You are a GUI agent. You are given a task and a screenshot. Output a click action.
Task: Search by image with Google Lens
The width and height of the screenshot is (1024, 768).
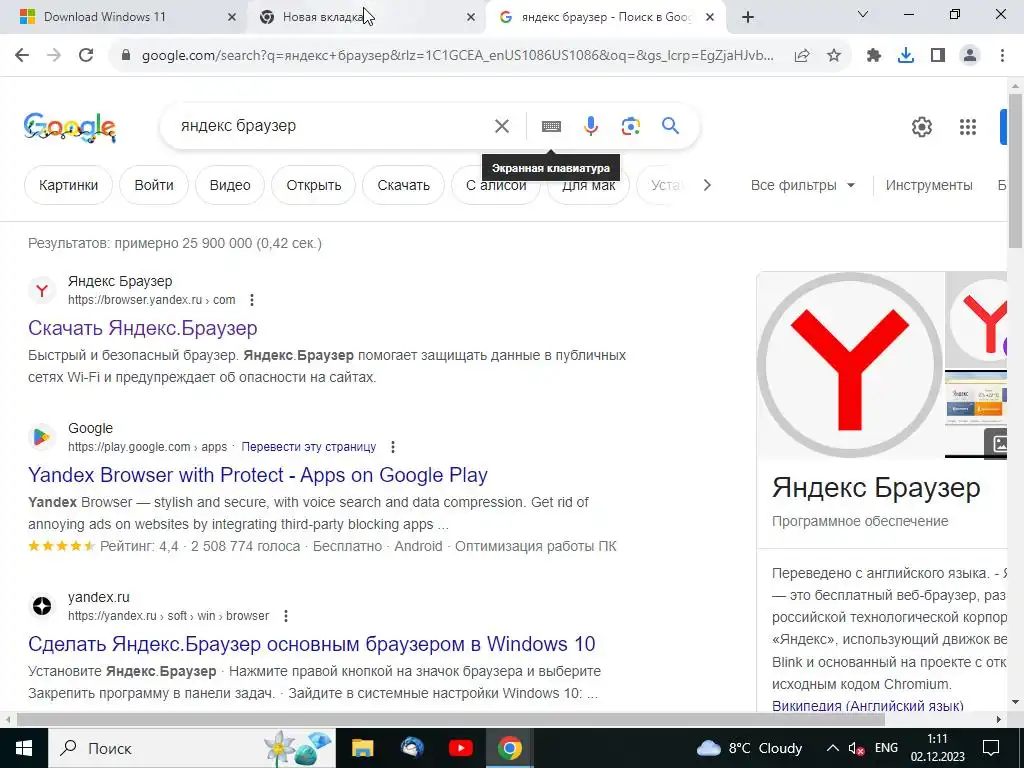coord(631,126)
